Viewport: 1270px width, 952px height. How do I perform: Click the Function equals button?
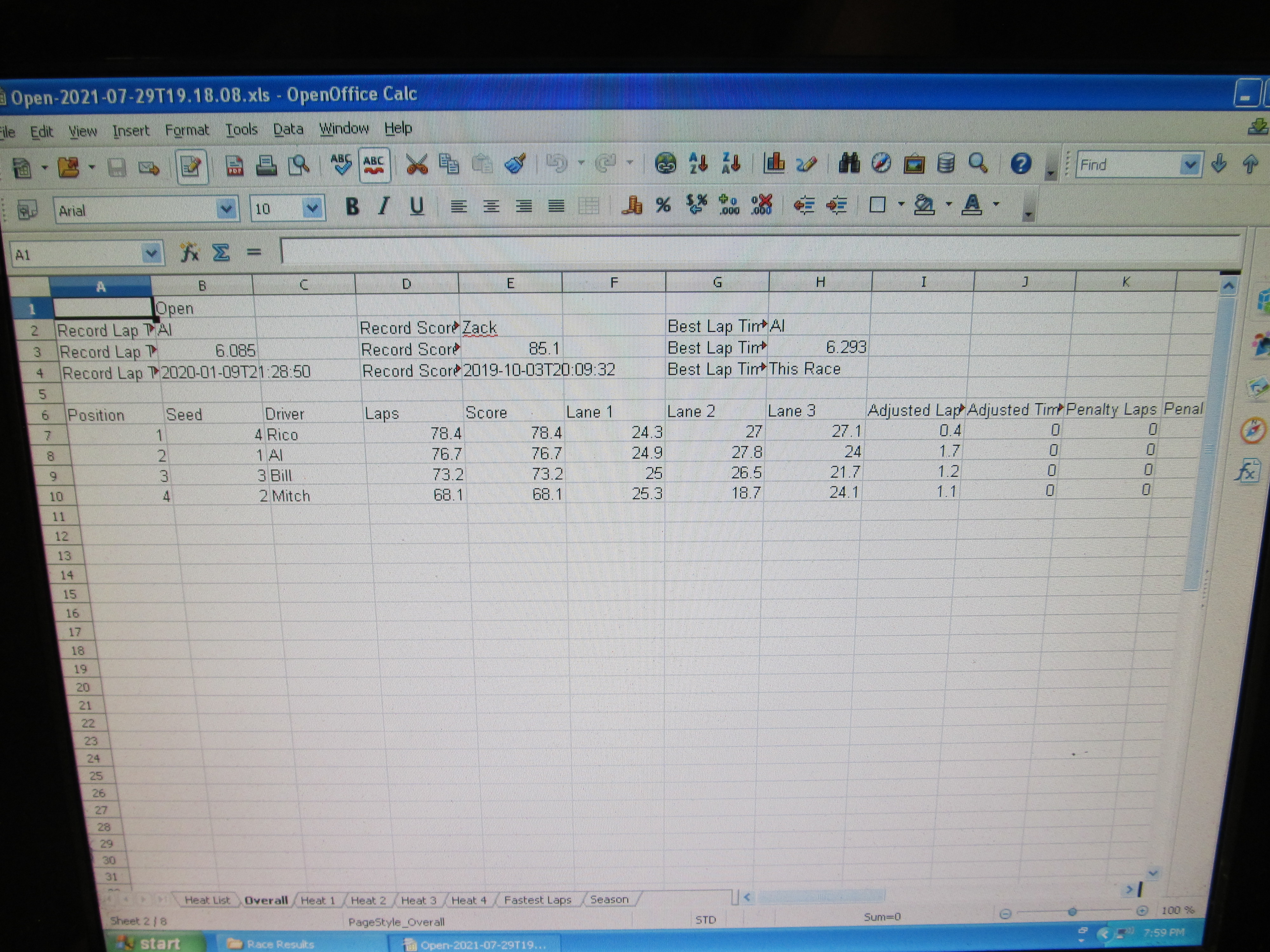[x=254, y=252]
